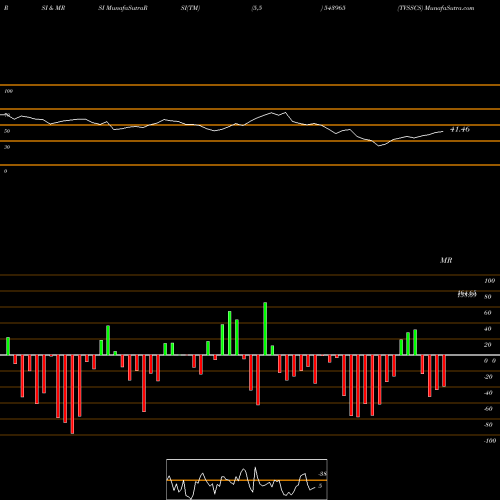Click the tallest green MR bar

[x=265, y=329]
